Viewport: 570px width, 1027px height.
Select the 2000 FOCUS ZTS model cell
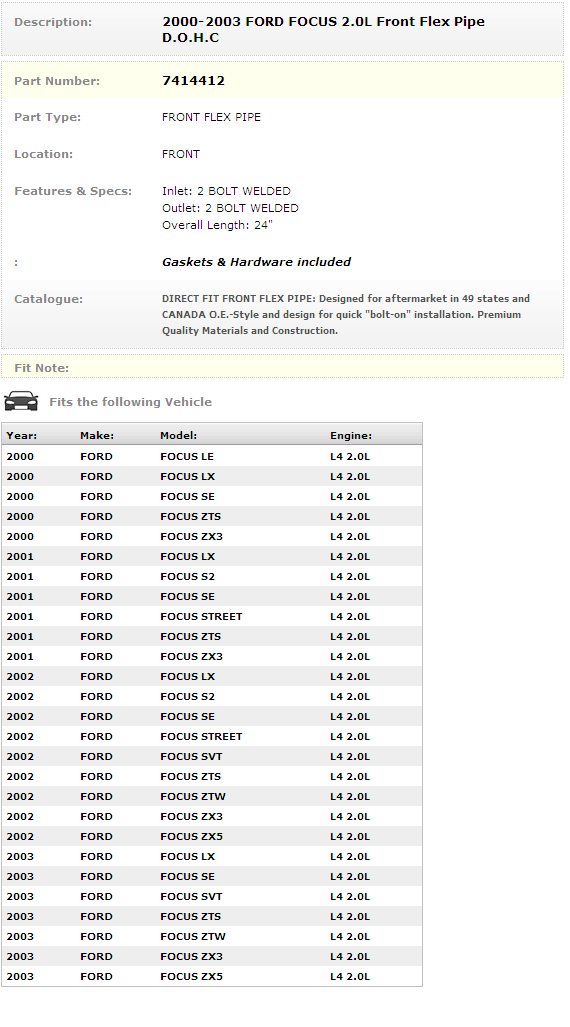tap(191, 517)
